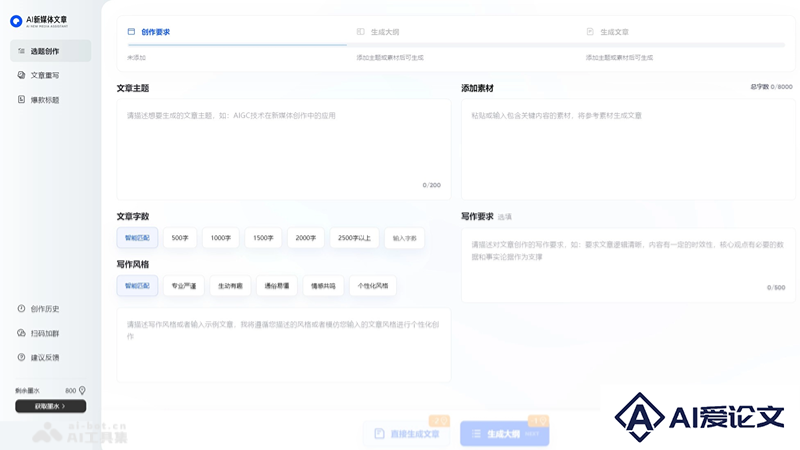Select the 专业严谨 writing style
Viewport: 800px width, 450px height.
(x=184, y=286)
